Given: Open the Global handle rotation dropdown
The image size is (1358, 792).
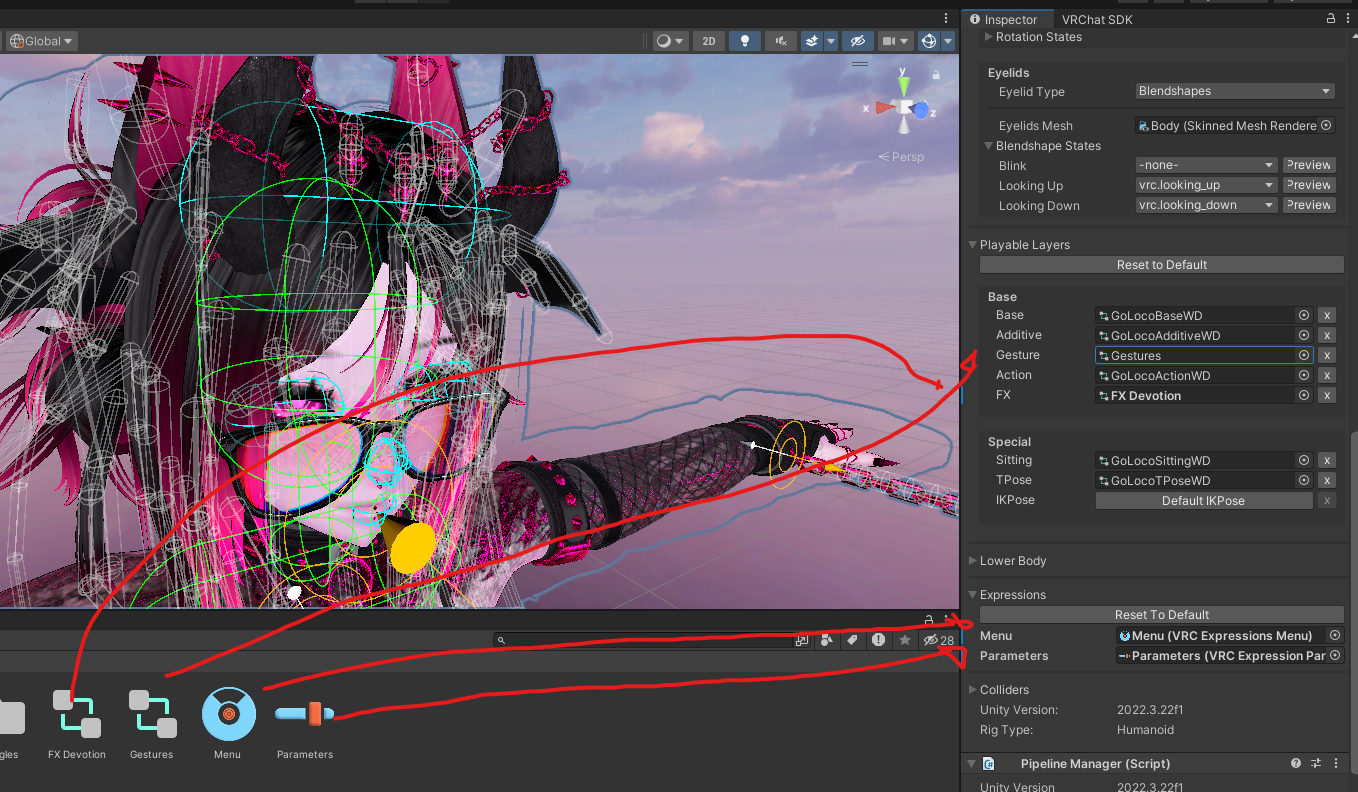Looking at the screenshot, I should pos(41,41).
